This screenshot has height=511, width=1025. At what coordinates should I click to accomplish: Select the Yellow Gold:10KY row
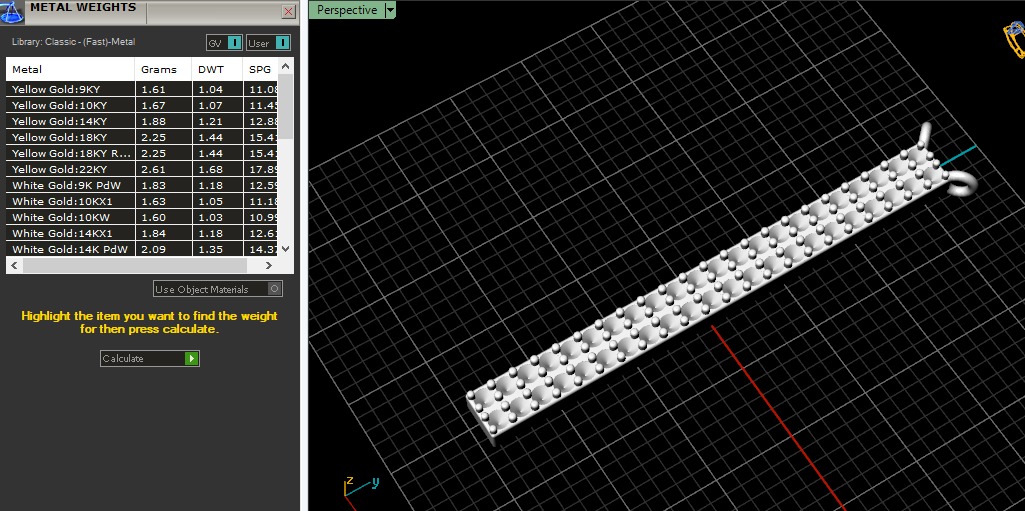point(142,105)
